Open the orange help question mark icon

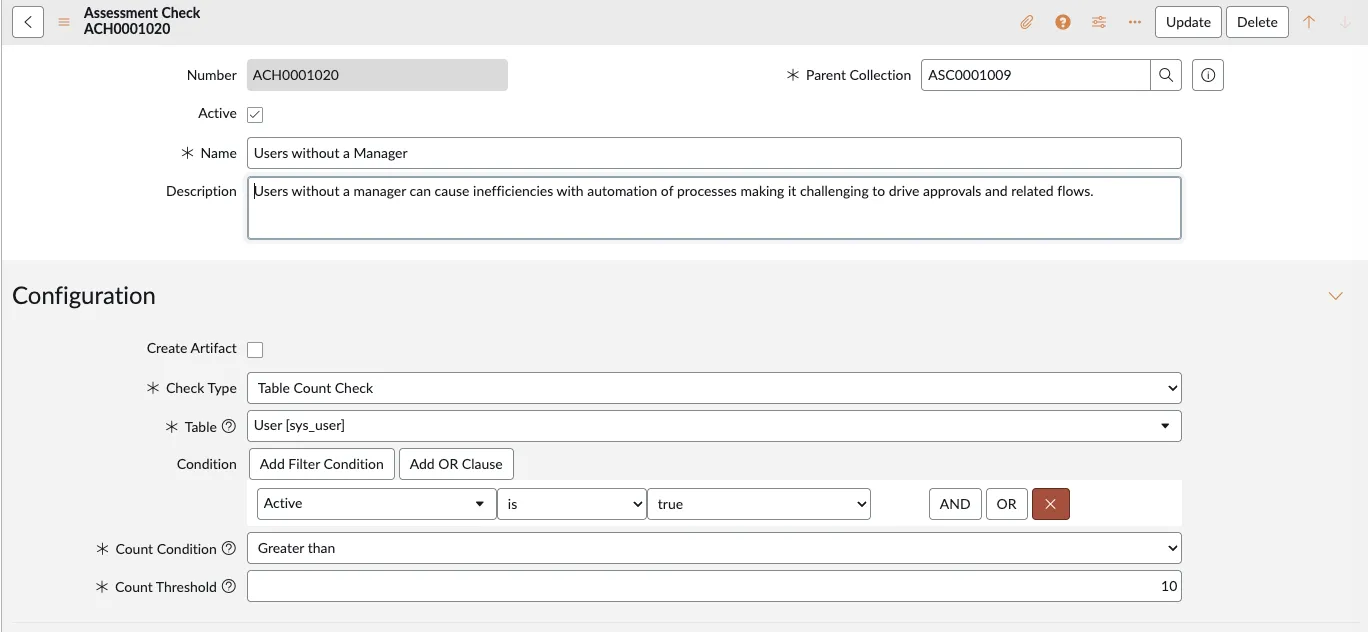click(x=1063, y=22)
